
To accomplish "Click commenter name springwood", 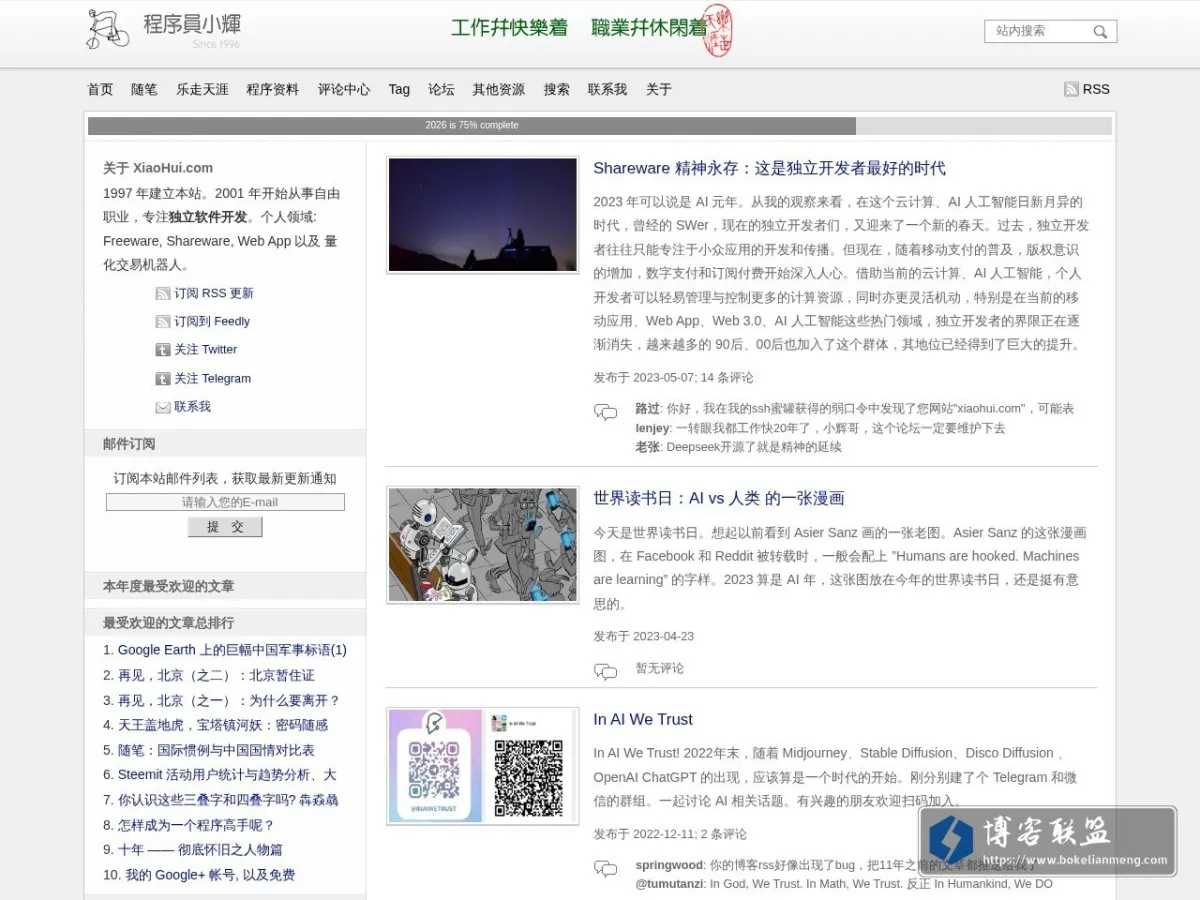I will (669, 865).
